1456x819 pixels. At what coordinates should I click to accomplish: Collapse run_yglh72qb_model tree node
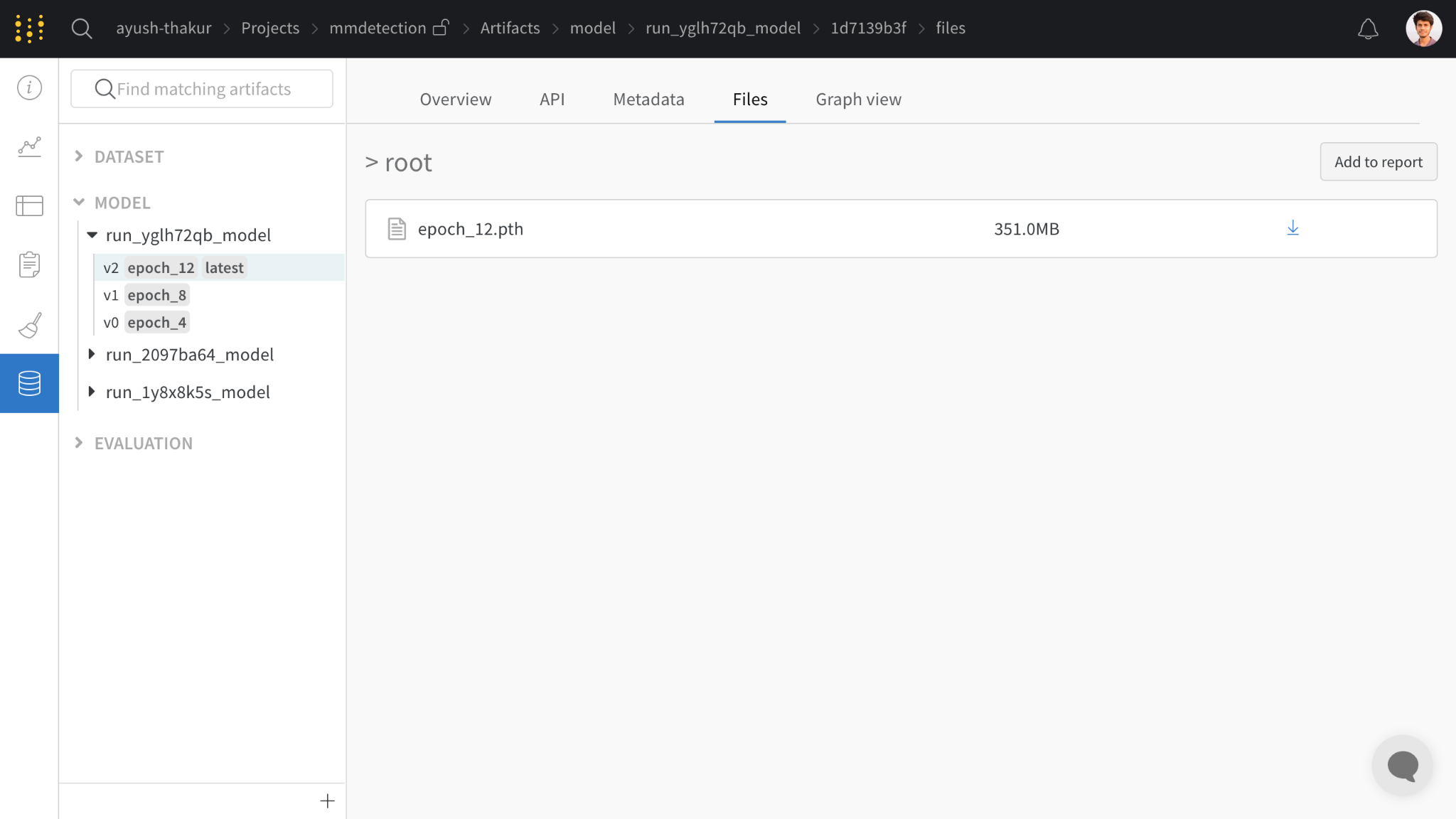(x=92, y=235)
